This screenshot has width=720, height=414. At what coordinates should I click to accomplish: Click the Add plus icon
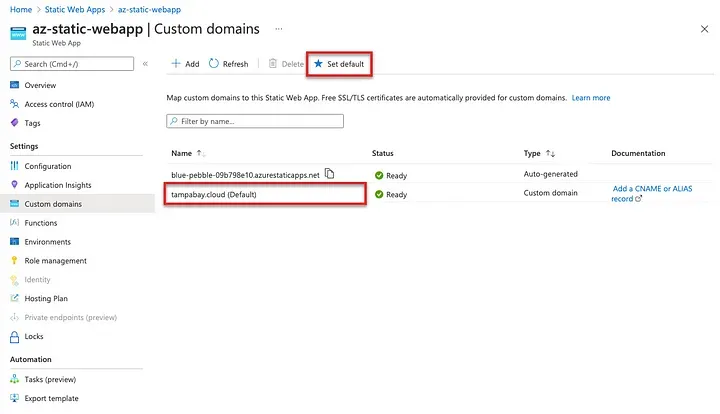point(176,63)
